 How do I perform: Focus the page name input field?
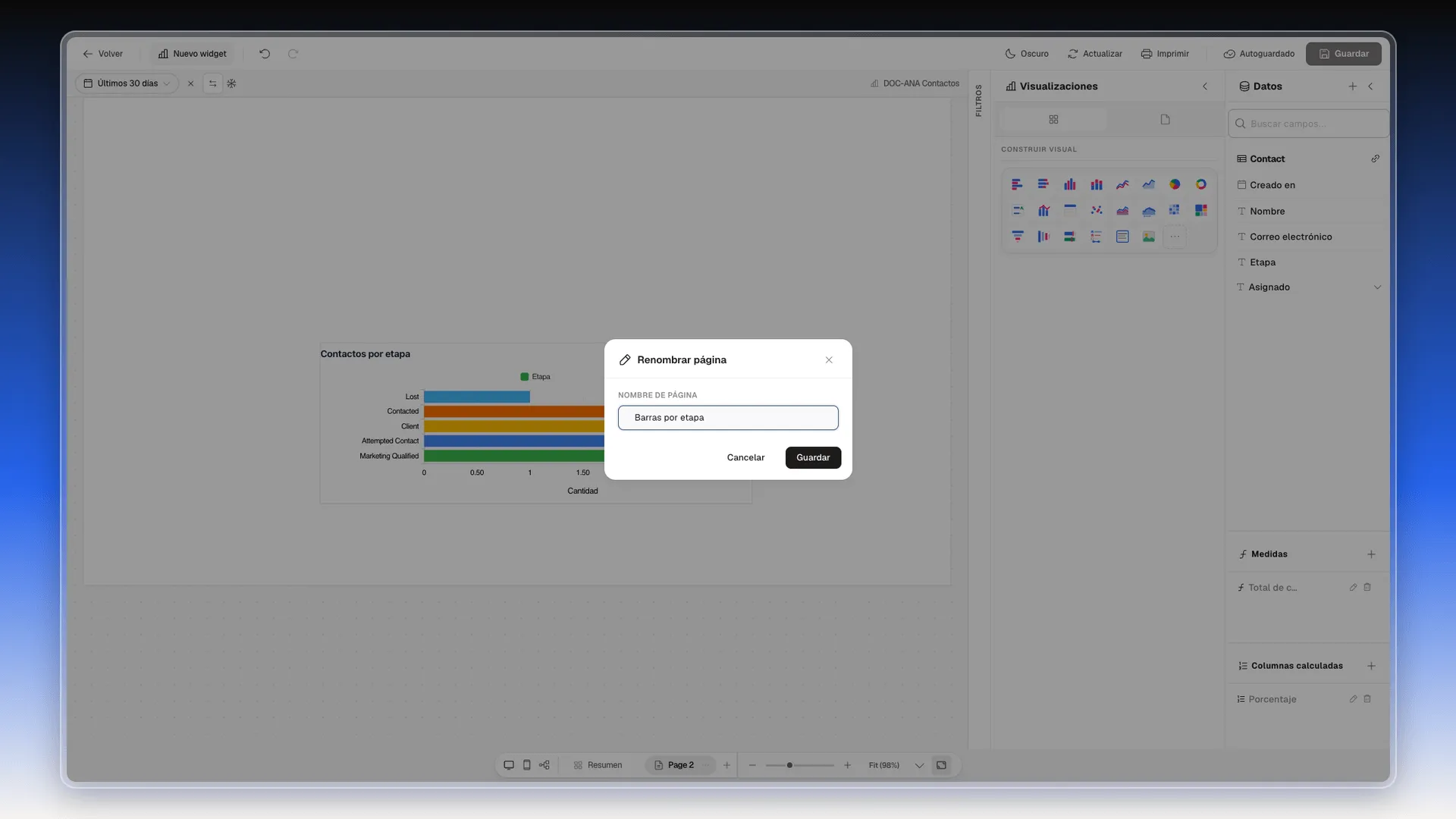728,418
